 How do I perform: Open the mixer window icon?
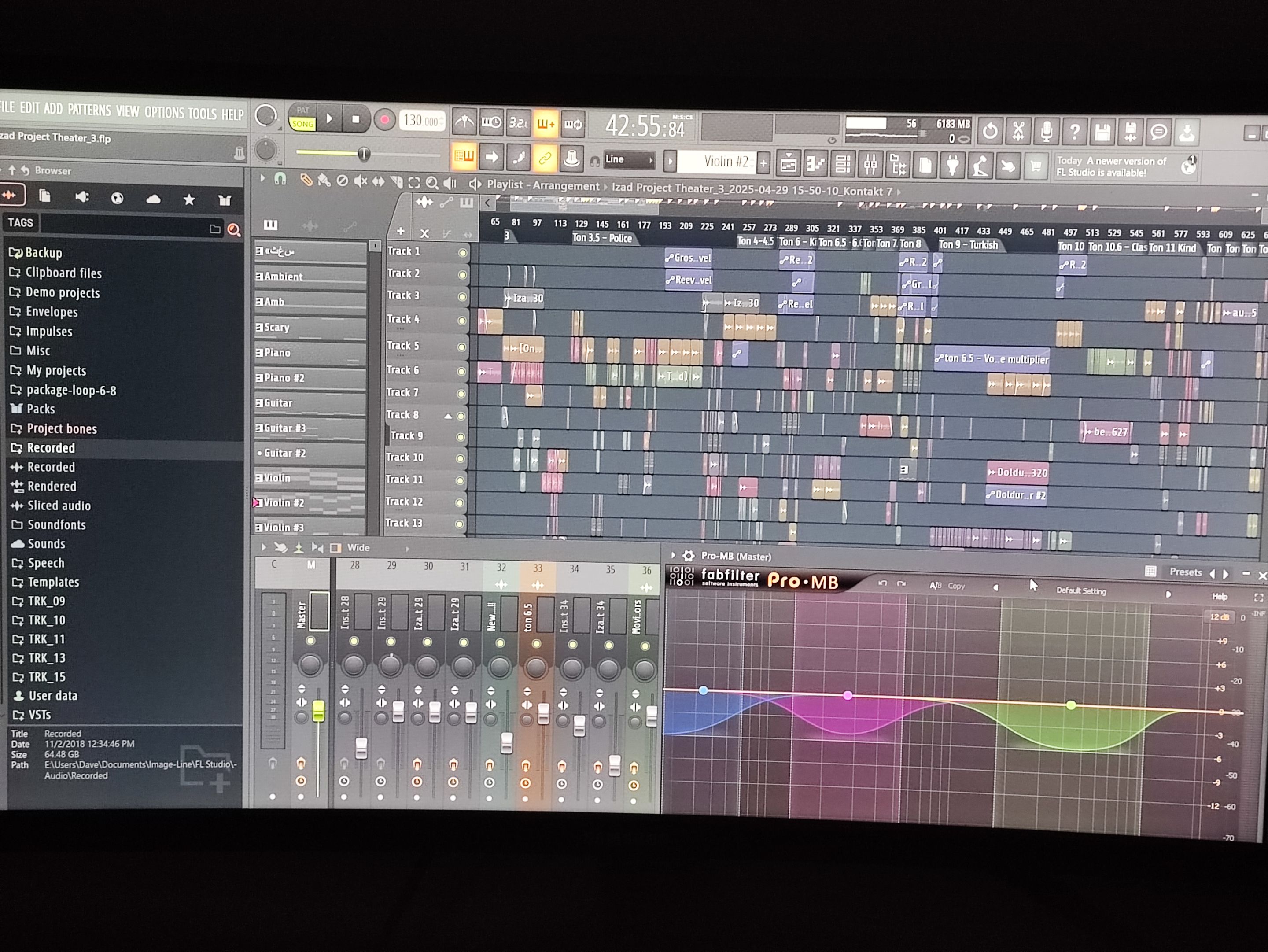coord(870,165)
